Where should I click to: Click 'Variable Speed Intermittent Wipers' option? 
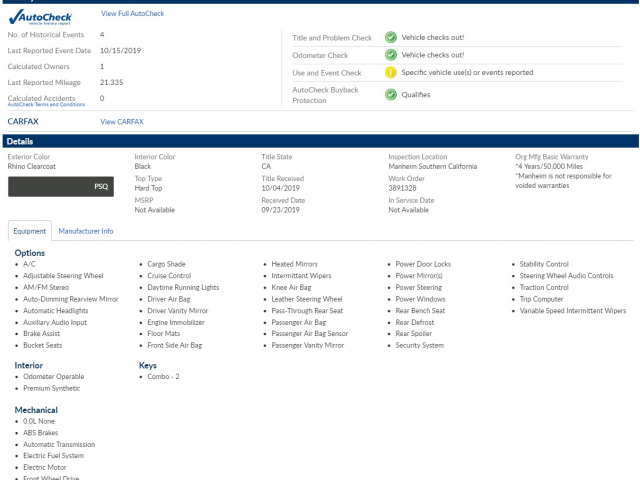pos(573,311)
